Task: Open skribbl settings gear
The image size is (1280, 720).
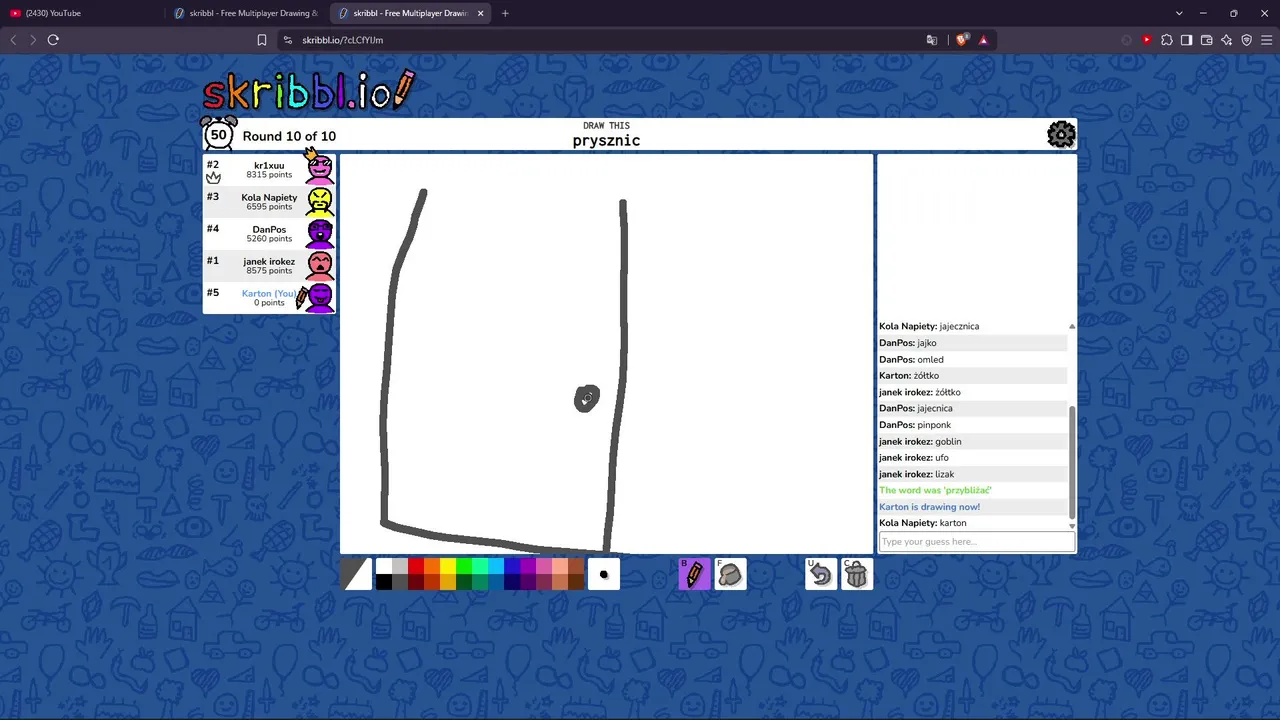Action: (1061, 134)
